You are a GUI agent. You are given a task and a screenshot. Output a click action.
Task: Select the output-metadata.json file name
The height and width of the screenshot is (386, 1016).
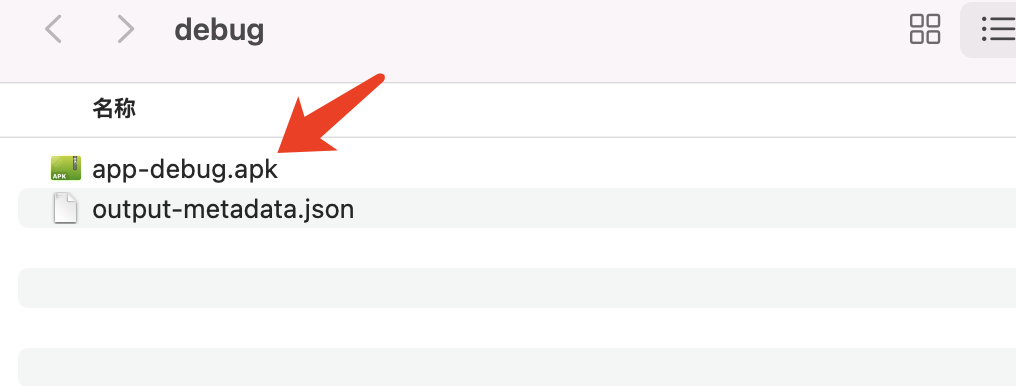[x=223, y=209]
